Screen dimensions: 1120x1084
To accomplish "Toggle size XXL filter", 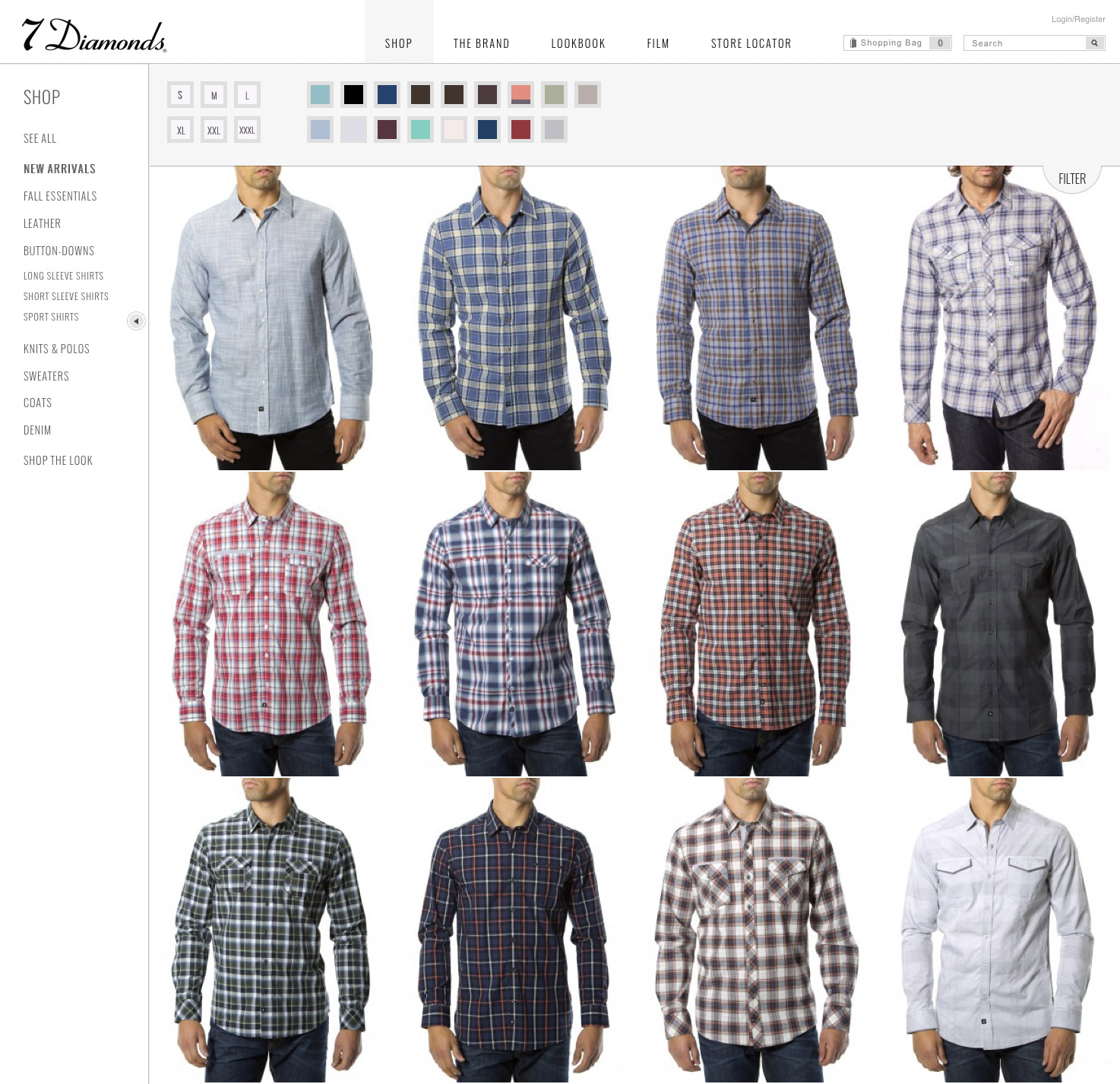I will [x=214, y=130].
